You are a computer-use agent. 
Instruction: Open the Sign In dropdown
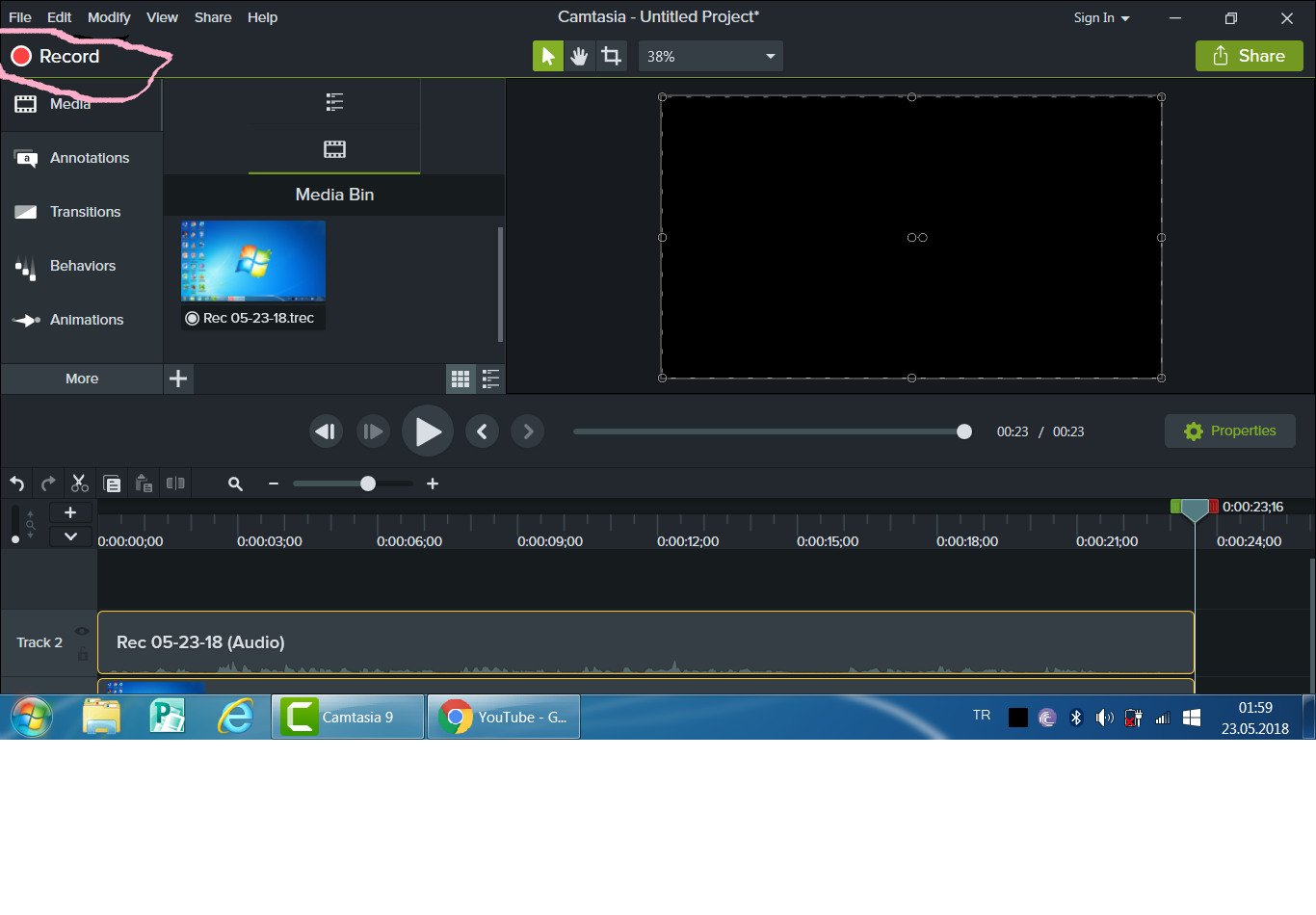(1101, 17)
